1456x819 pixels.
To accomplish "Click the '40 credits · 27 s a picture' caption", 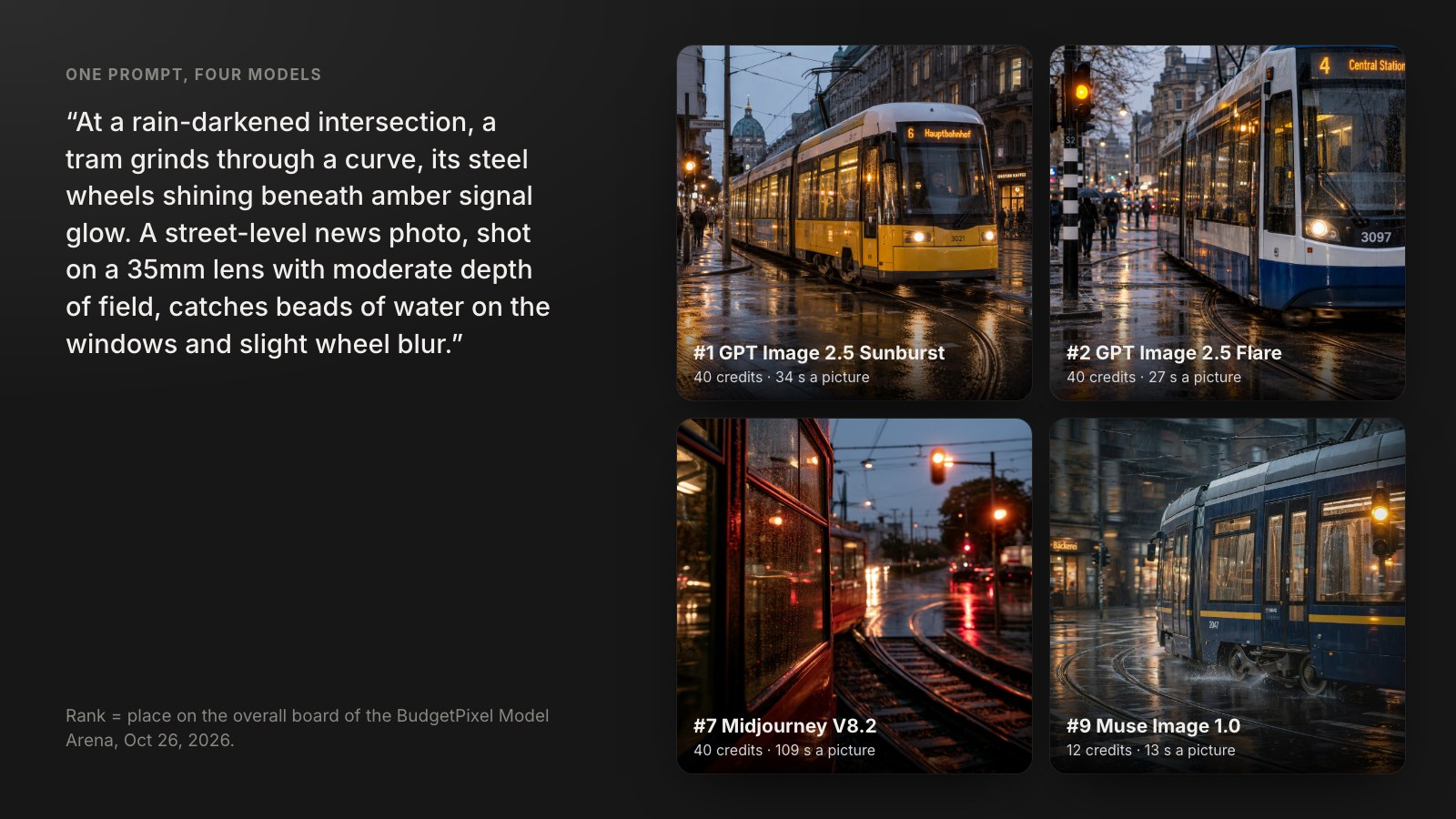I will [x=1154, y=377].
